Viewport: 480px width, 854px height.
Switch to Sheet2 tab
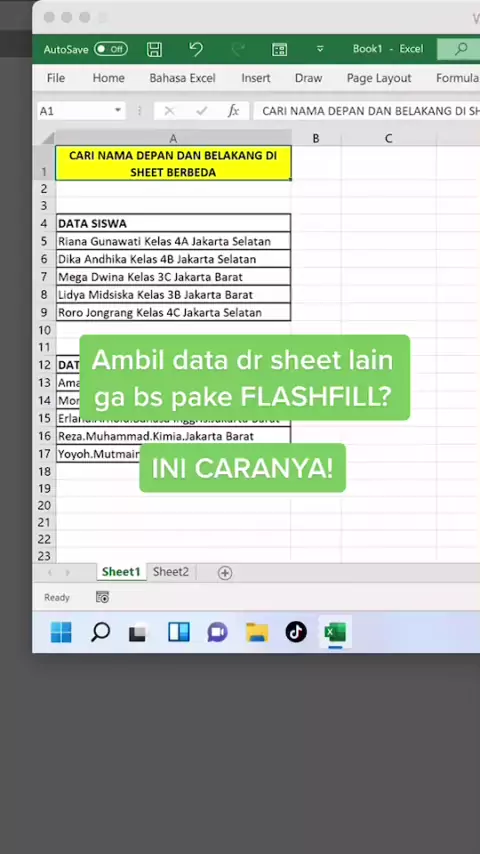[x=171, y=572]
